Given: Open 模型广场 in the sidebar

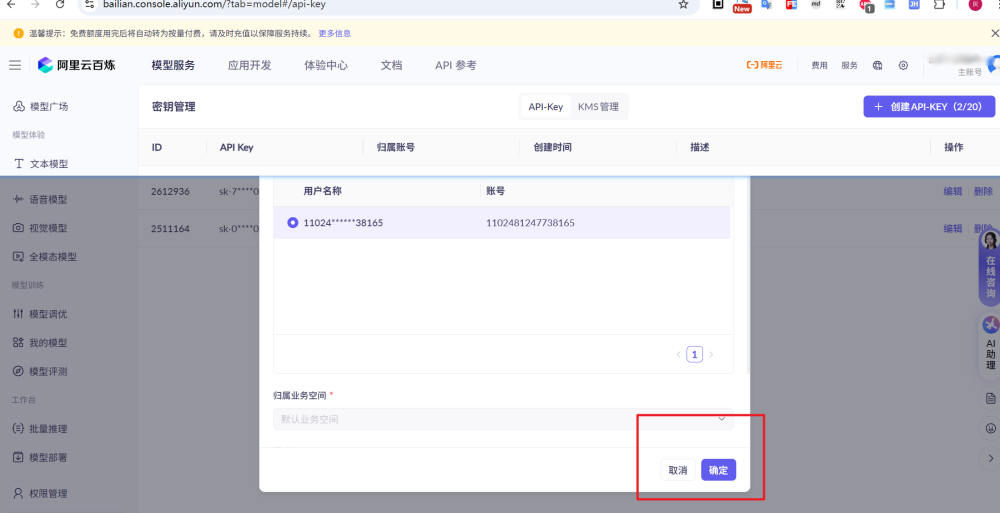Looking at the screenshot, I should click(48, 106).
